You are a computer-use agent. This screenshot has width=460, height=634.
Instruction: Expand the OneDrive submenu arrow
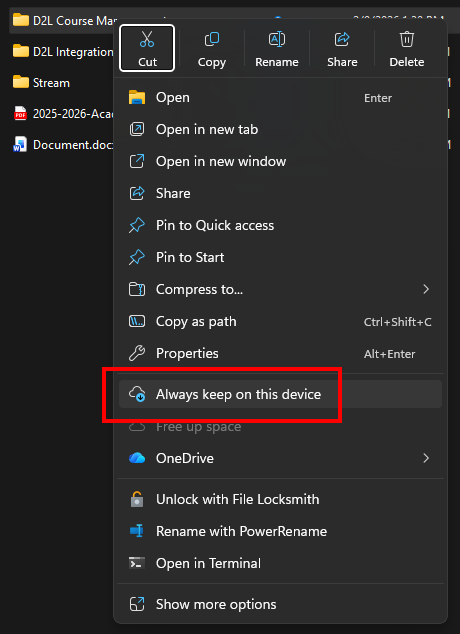point(426,459)
